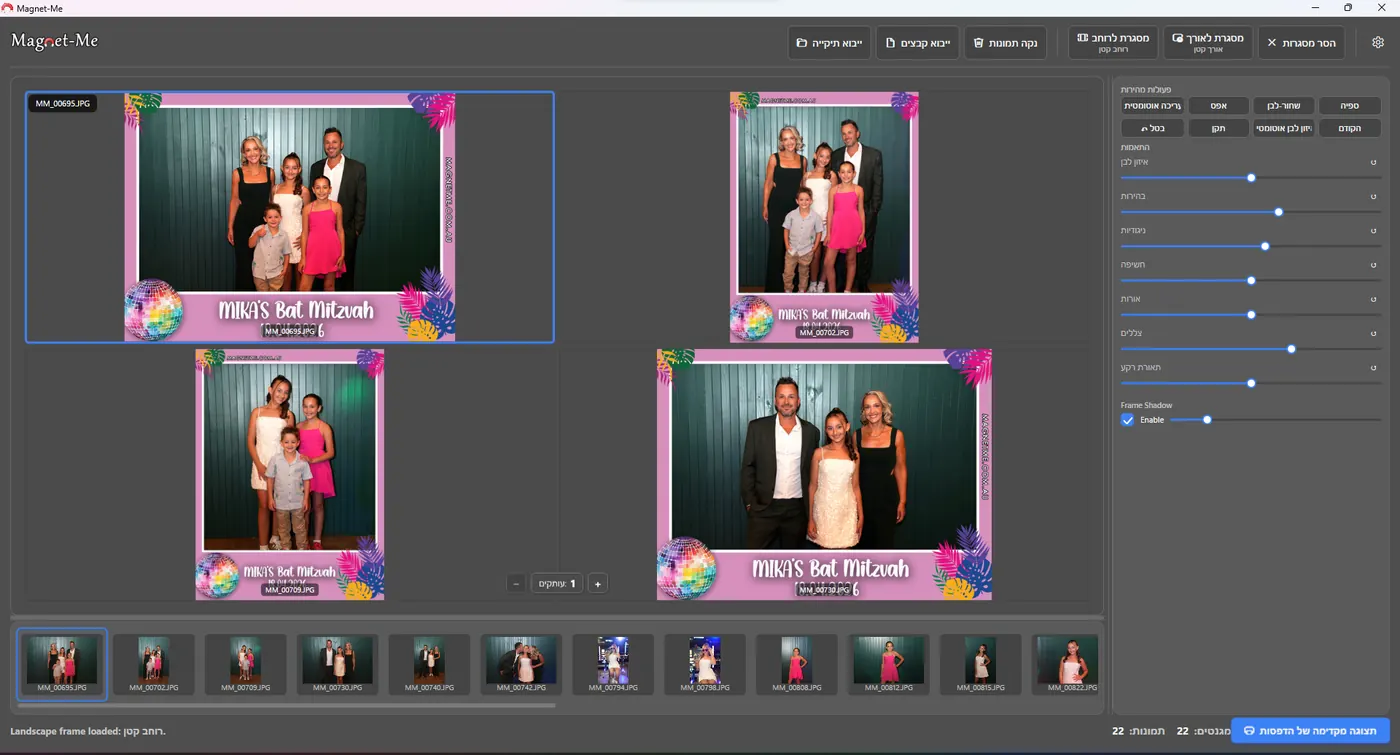Select filmstrip thumbnail MM_00702.JPG

pos(154,664)
